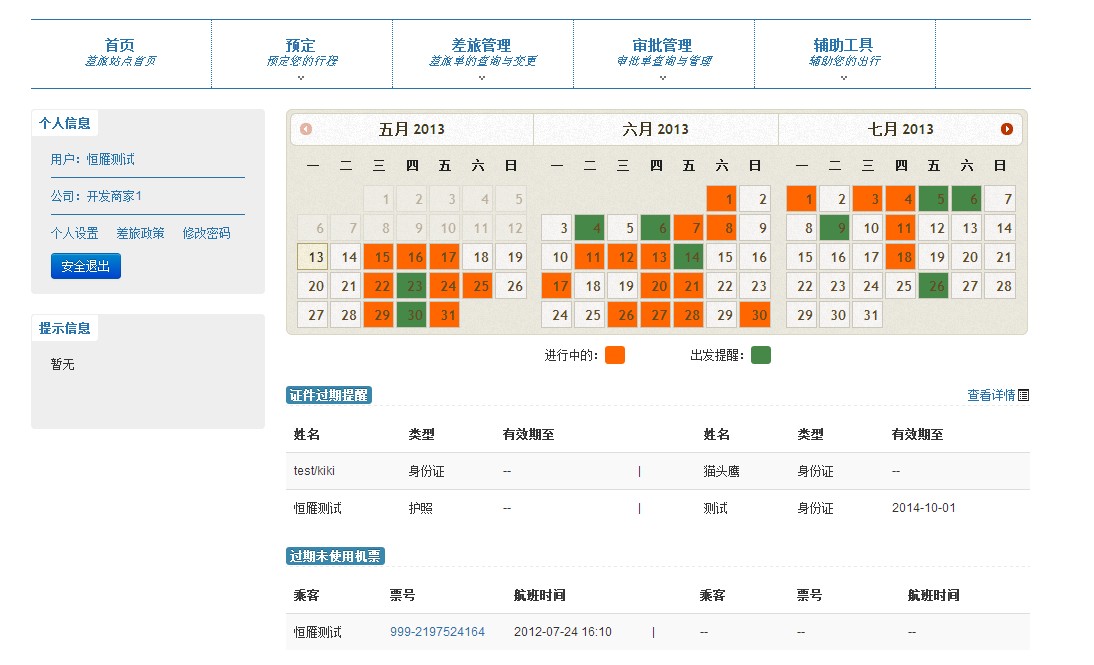Click the orange 进行中的 legend swatch
The height and width of the screenshot is (665, 1094).
coord(615,355)
